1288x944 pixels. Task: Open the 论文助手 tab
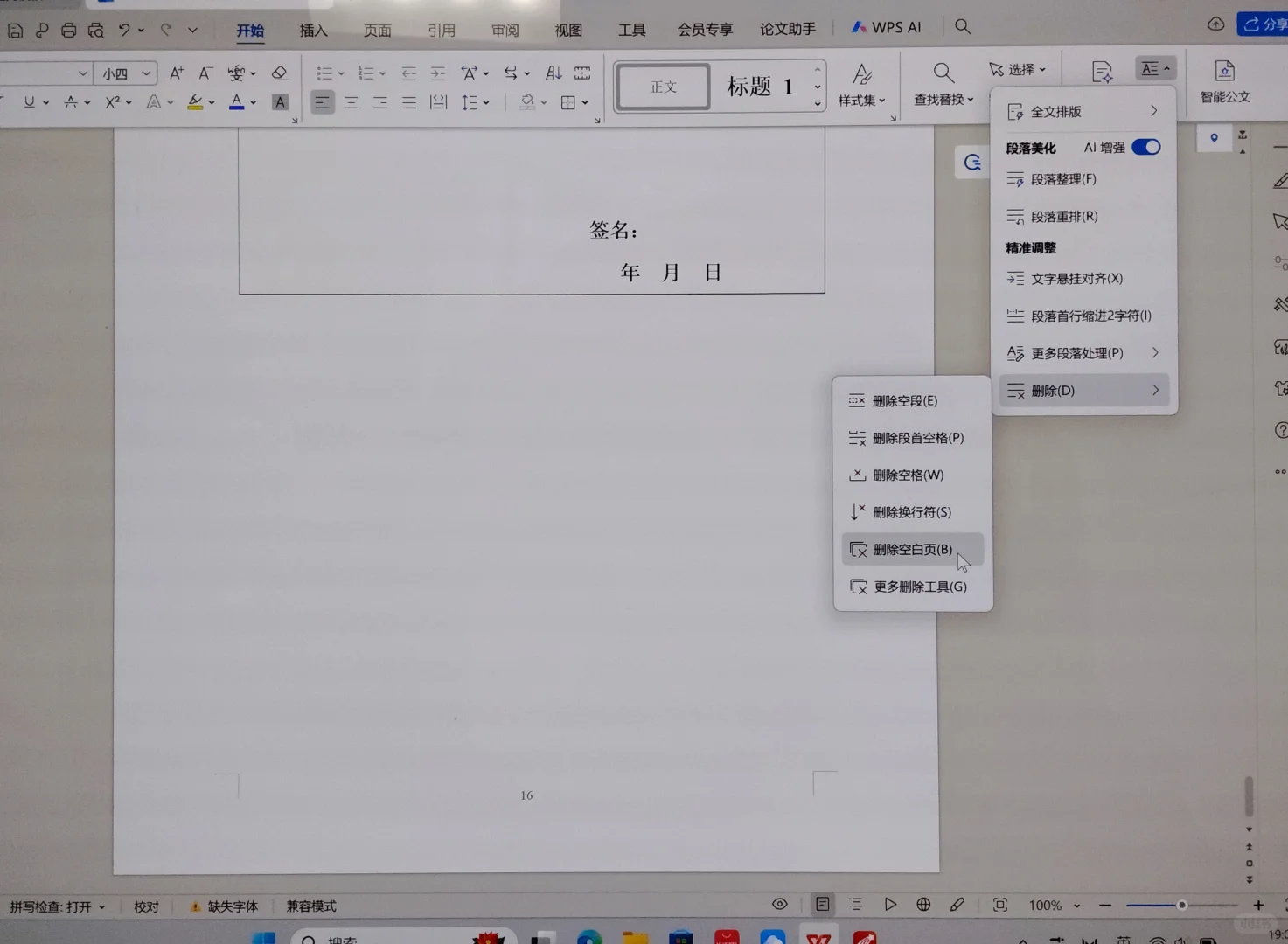click(787, 29)
